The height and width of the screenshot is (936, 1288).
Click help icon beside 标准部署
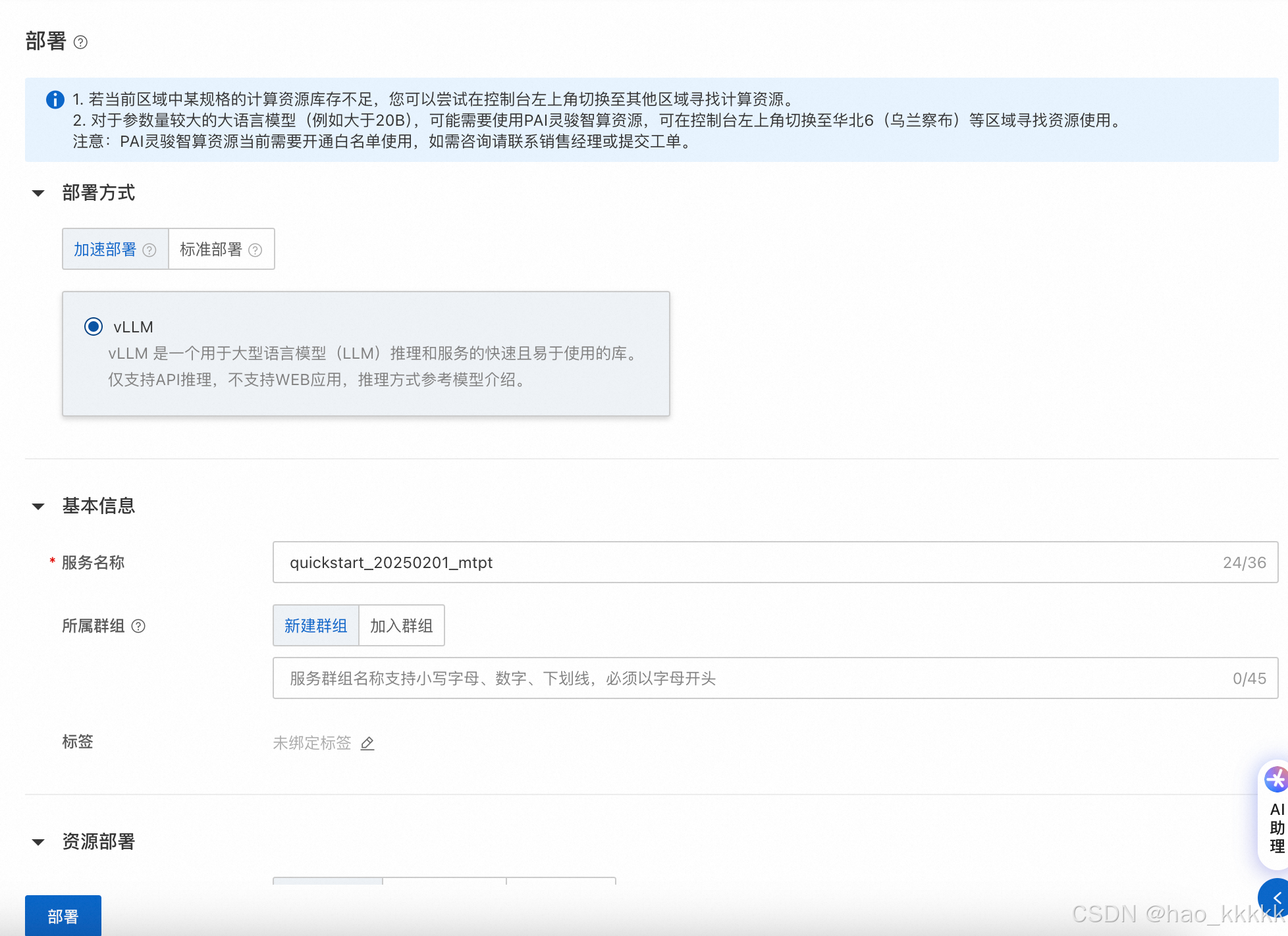point(255,250)
